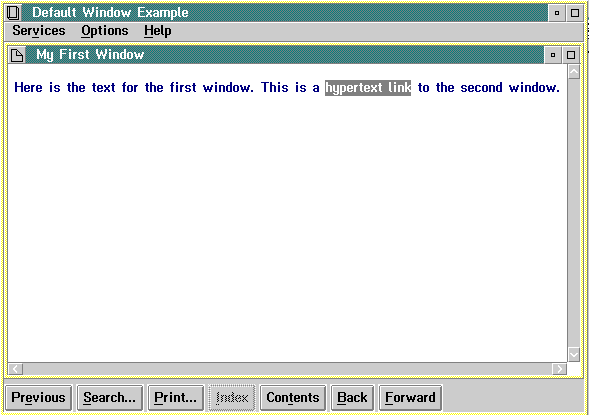The width and height of the screenshot is (589, 415).
Task: Click the Previous button
Action: [38, 397]
